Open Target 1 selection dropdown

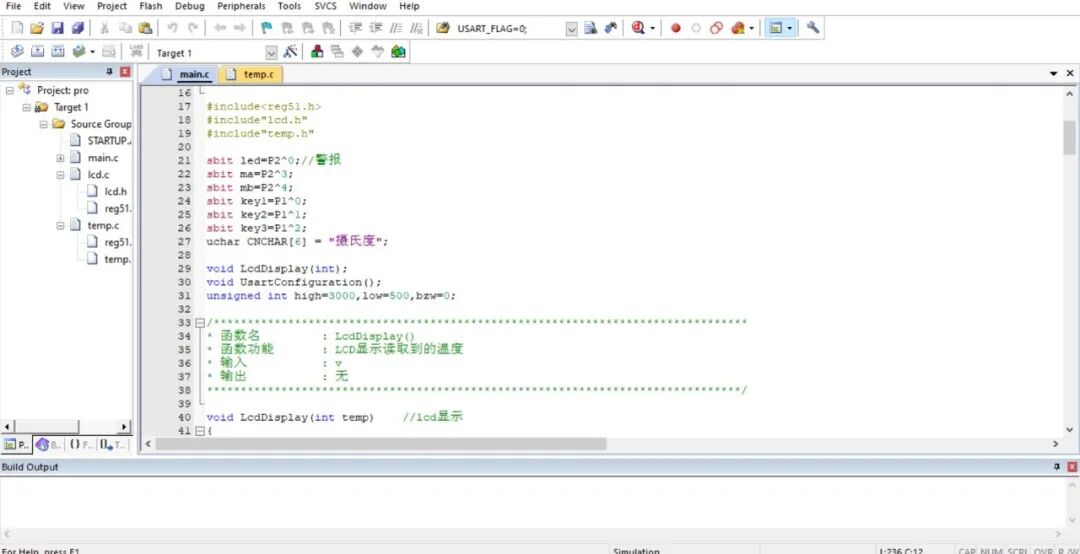(271, 52)
